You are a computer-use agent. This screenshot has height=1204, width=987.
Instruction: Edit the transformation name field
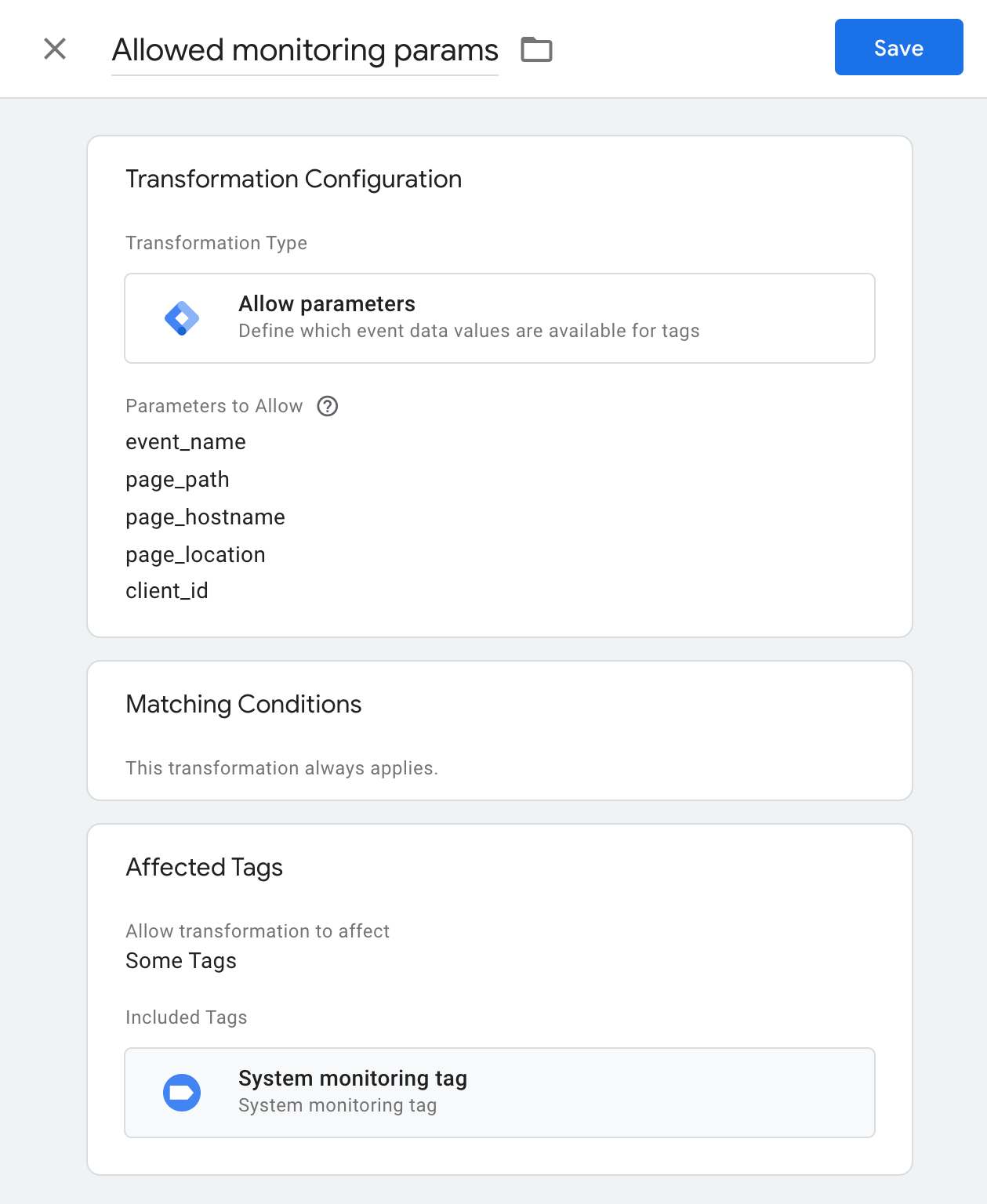[x=305, y=49]
